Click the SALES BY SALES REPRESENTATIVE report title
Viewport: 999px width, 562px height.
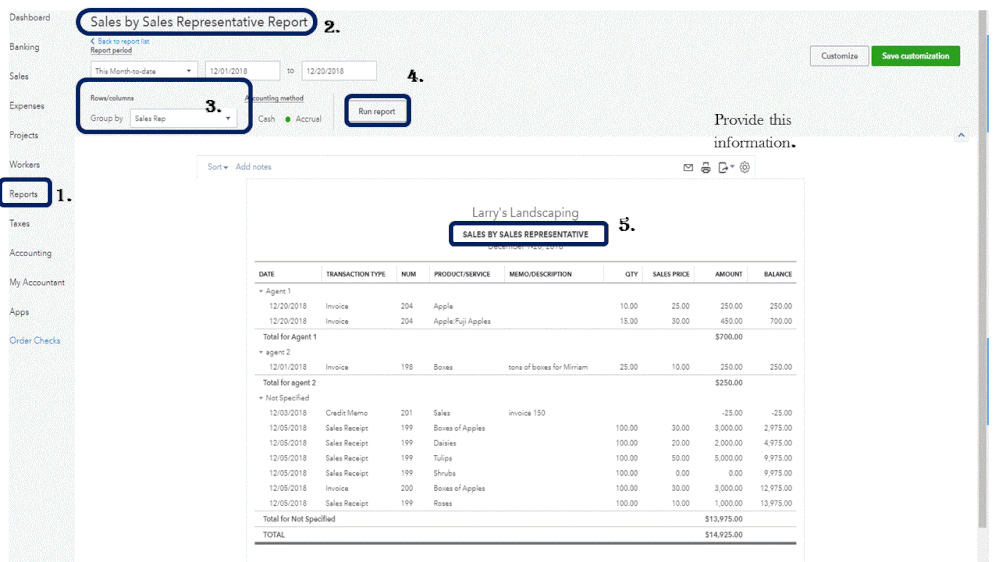(526, 234)
